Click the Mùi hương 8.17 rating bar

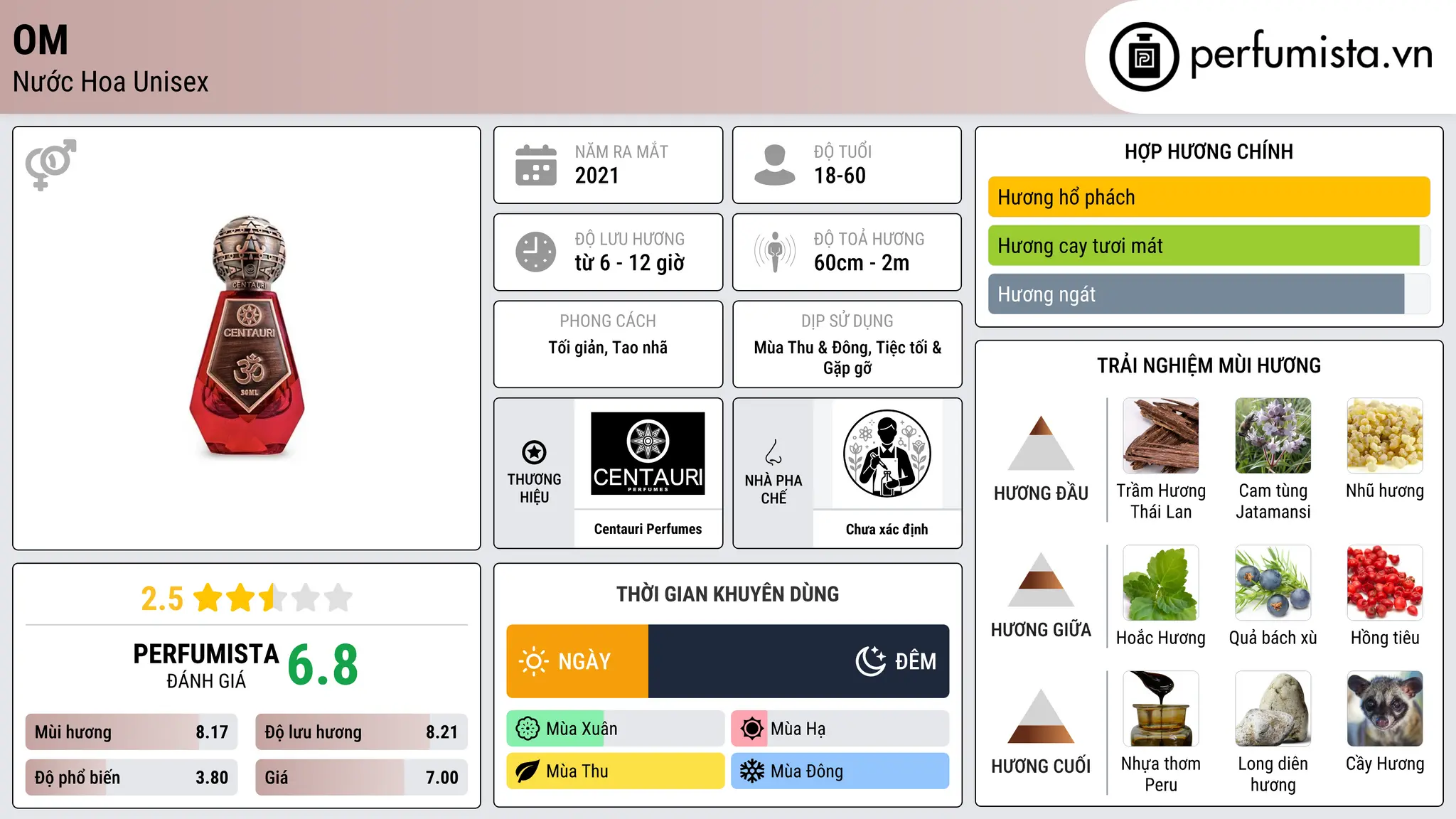132,732
